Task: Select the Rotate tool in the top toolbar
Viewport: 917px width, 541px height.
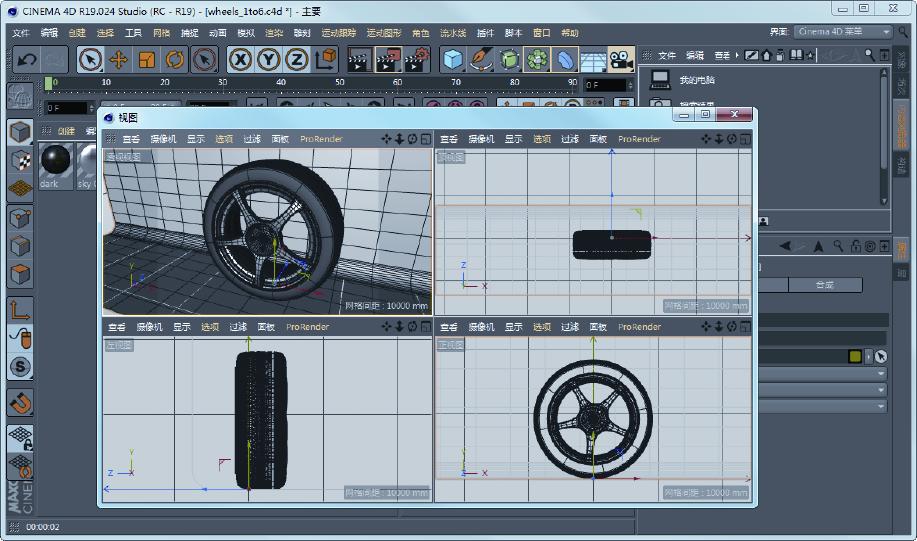Action: pos(174,60)
